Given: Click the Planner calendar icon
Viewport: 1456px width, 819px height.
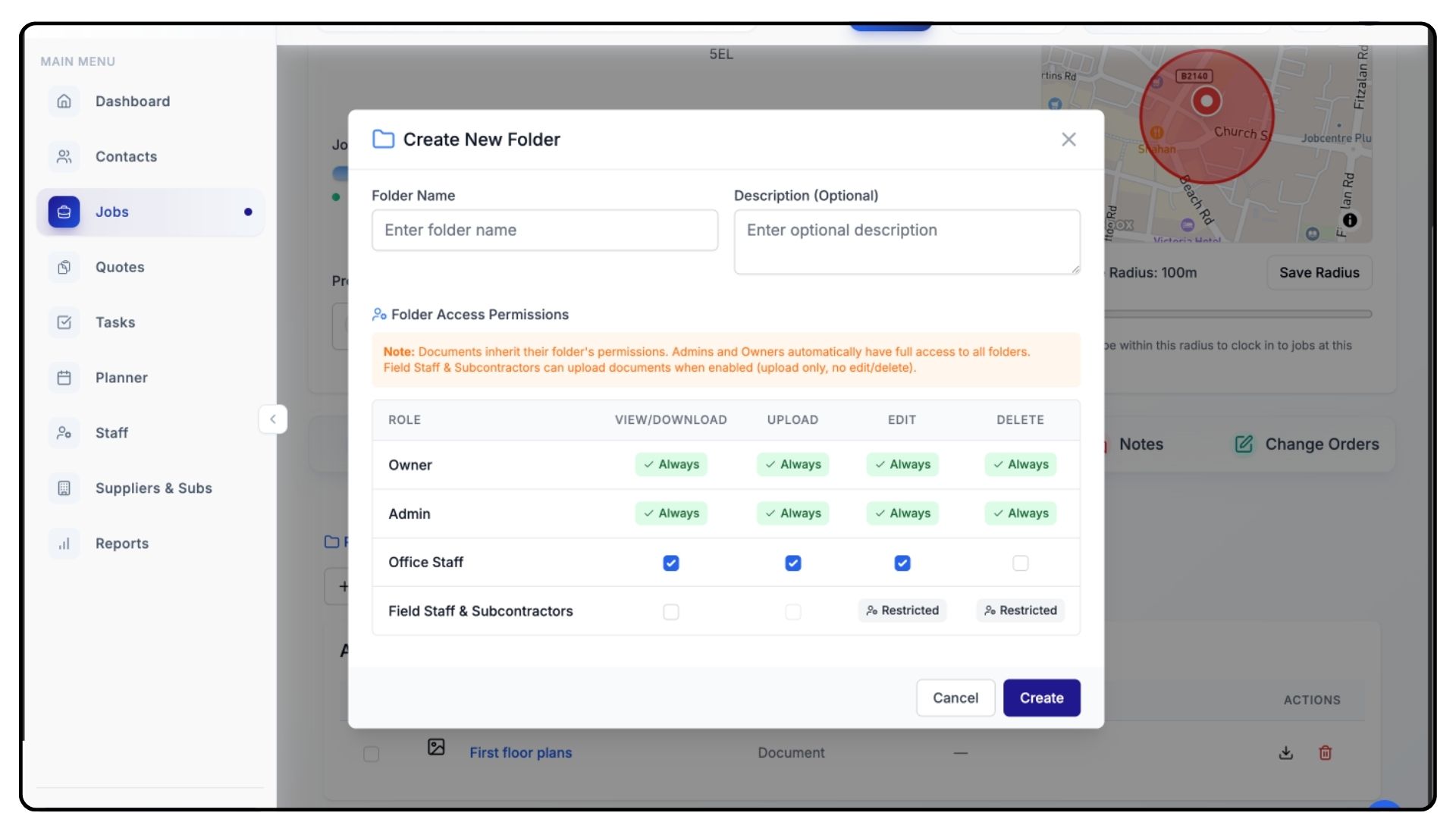Looking at the screenshot, I should (x=64, y=378).
